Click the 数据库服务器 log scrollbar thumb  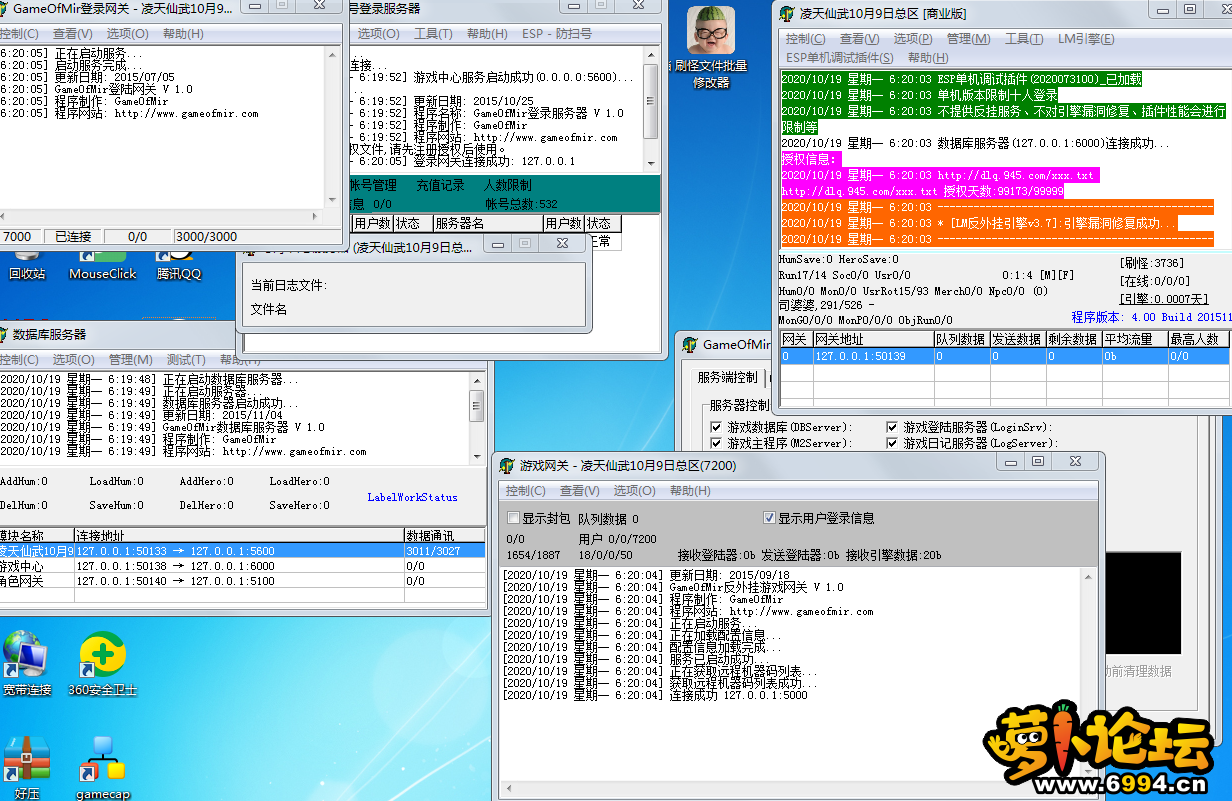click(477, 406)
